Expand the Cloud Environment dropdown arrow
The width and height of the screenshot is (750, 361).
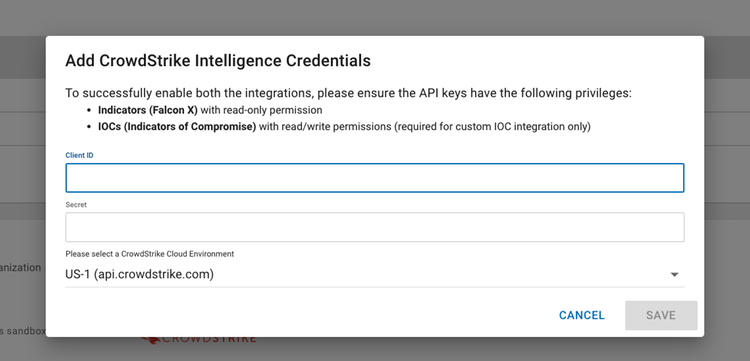[x=674, y=274]
